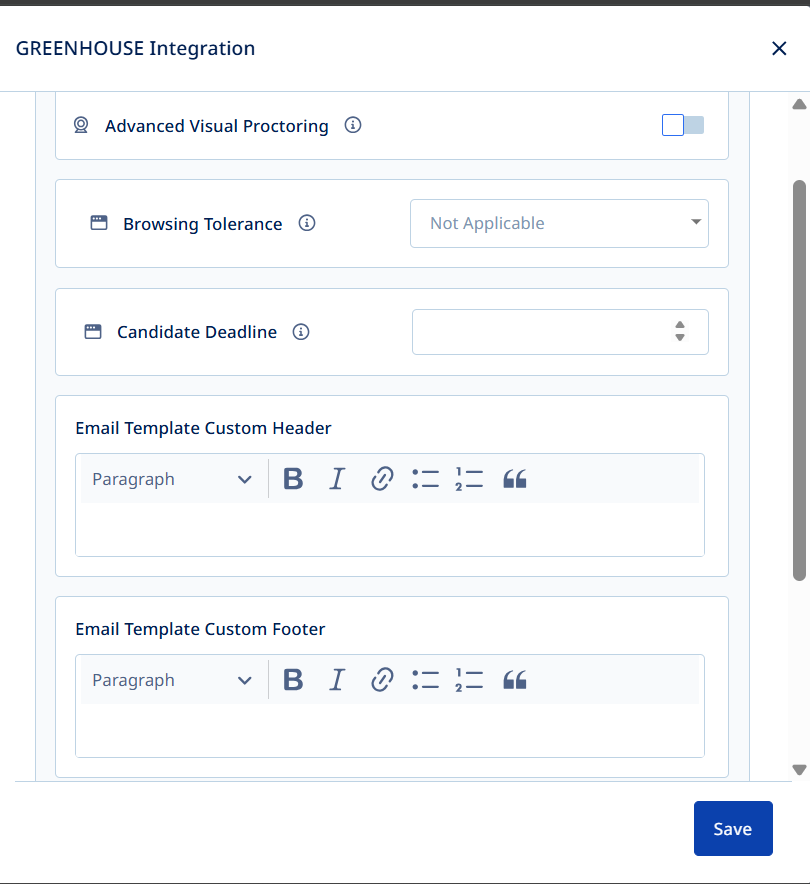Click the scrollbar down arrow

tap(799, 770)
